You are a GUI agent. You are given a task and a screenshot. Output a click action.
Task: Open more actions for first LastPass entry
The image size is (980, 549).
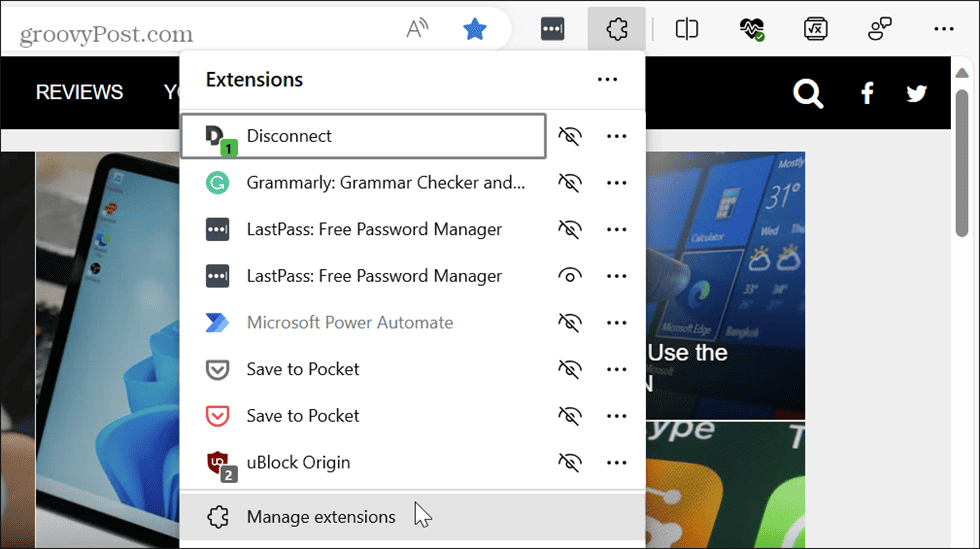(617, 229)
